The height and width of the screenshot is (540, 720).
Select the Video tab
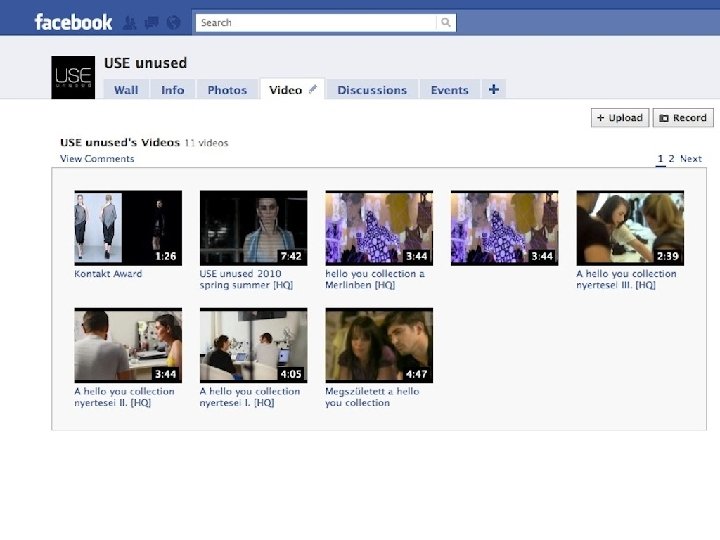[x=292, y=90]
